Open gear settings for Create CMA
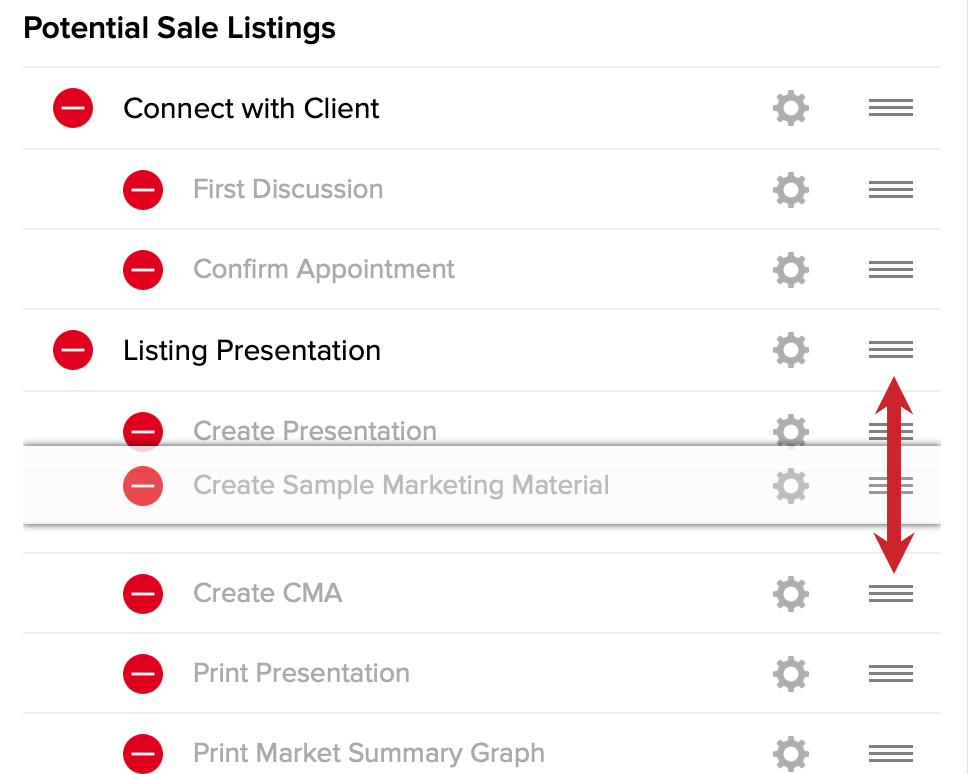This screenshot has width=968, height=774. [791, 594]
